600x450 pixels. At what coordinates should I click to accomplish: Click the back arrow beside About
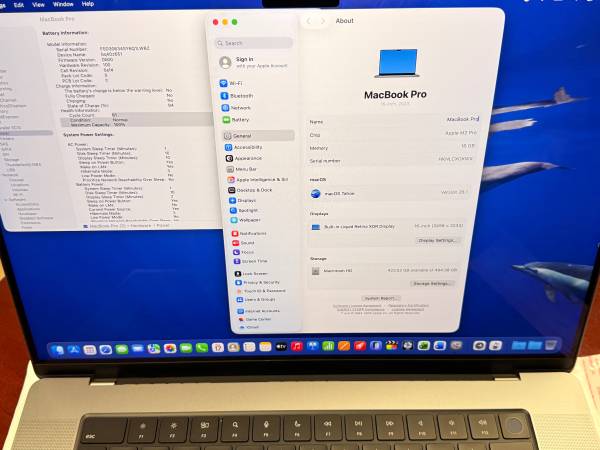tap(308, 20)
